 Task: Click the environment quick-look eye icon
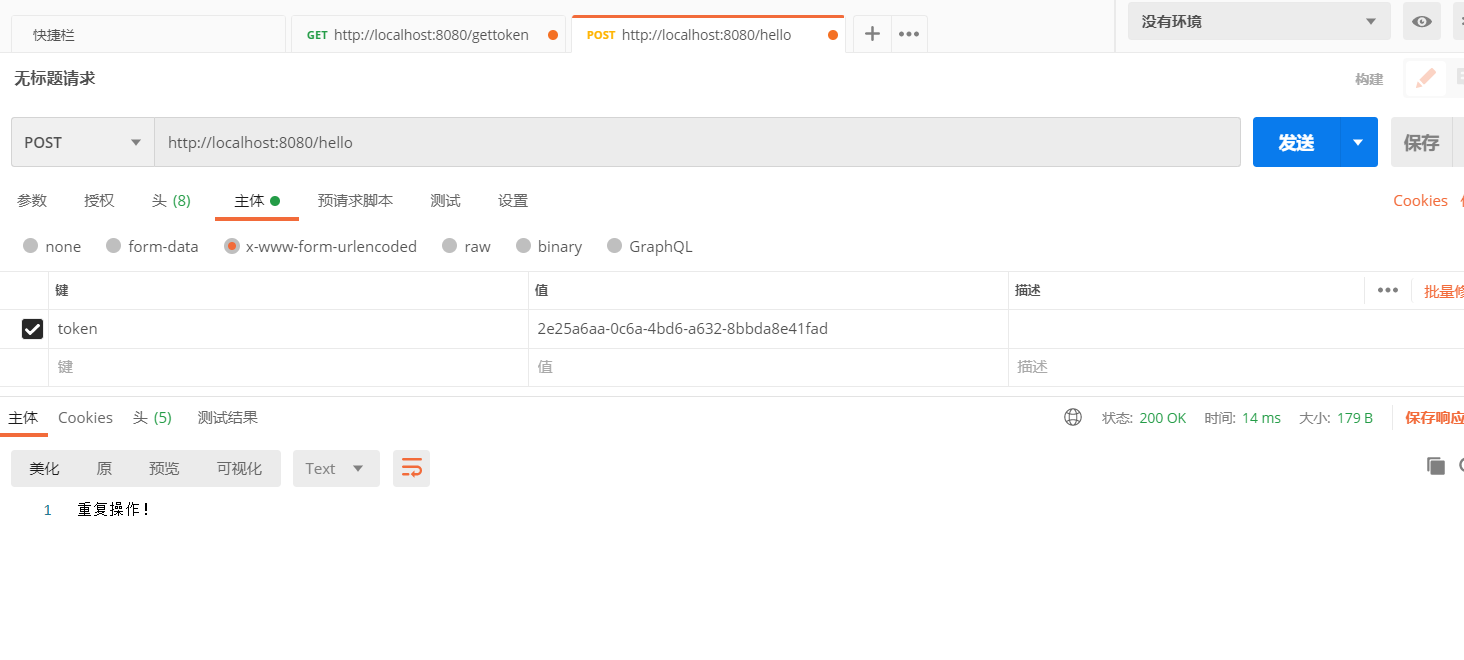(1421, 21)
